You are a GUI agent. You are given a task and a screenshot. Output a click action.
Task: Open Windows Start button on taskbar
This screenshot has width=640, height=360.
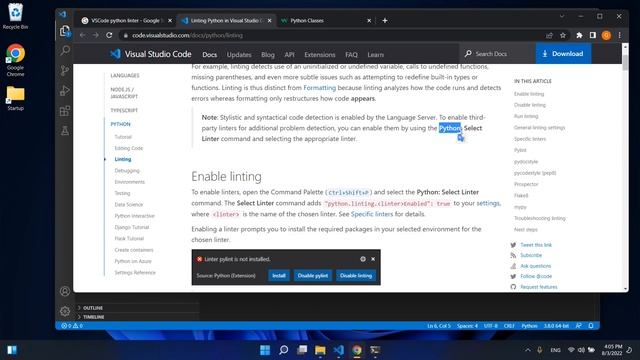coord(265,350)
